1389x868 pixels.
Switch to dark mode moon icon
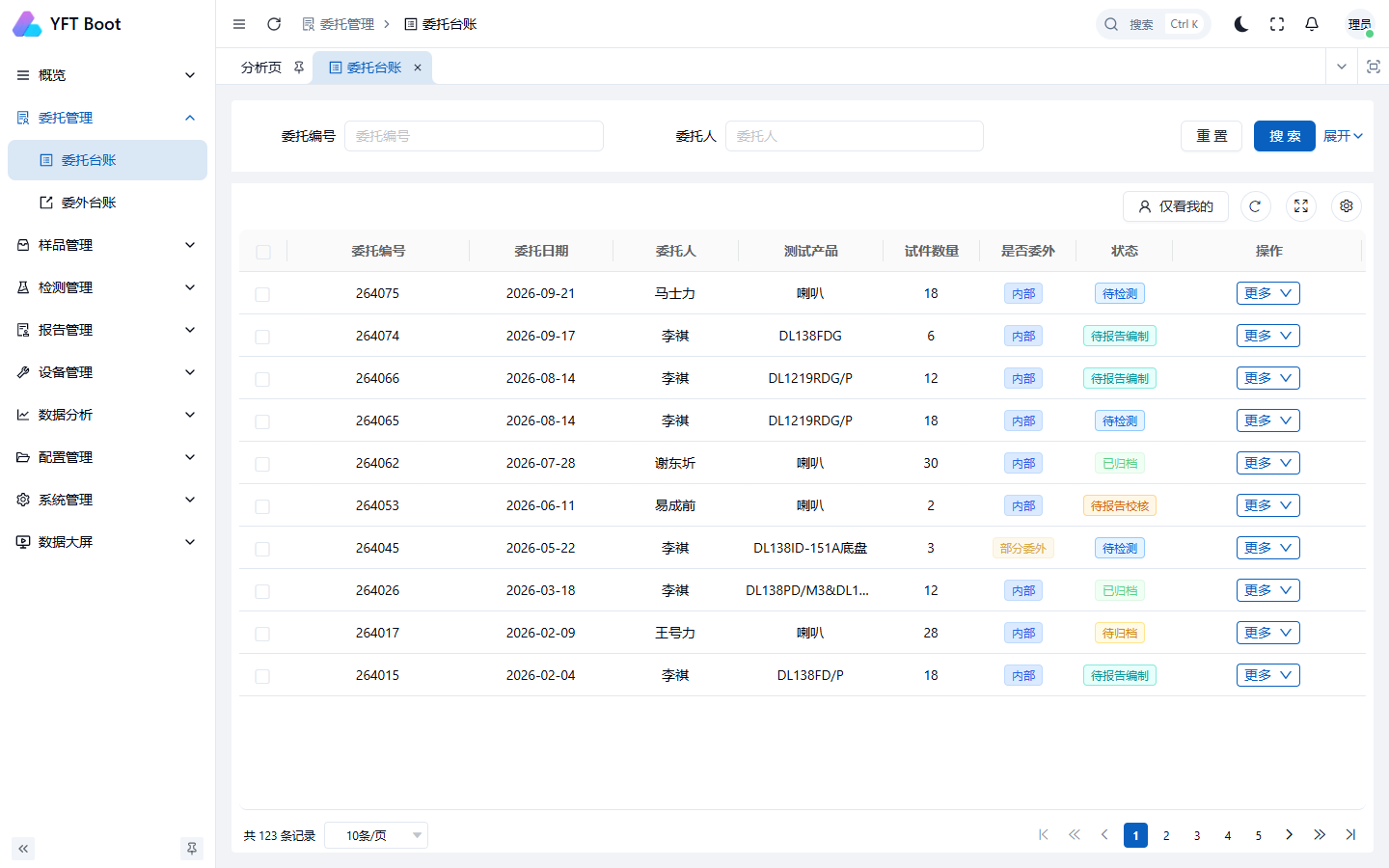(1241, 24)
